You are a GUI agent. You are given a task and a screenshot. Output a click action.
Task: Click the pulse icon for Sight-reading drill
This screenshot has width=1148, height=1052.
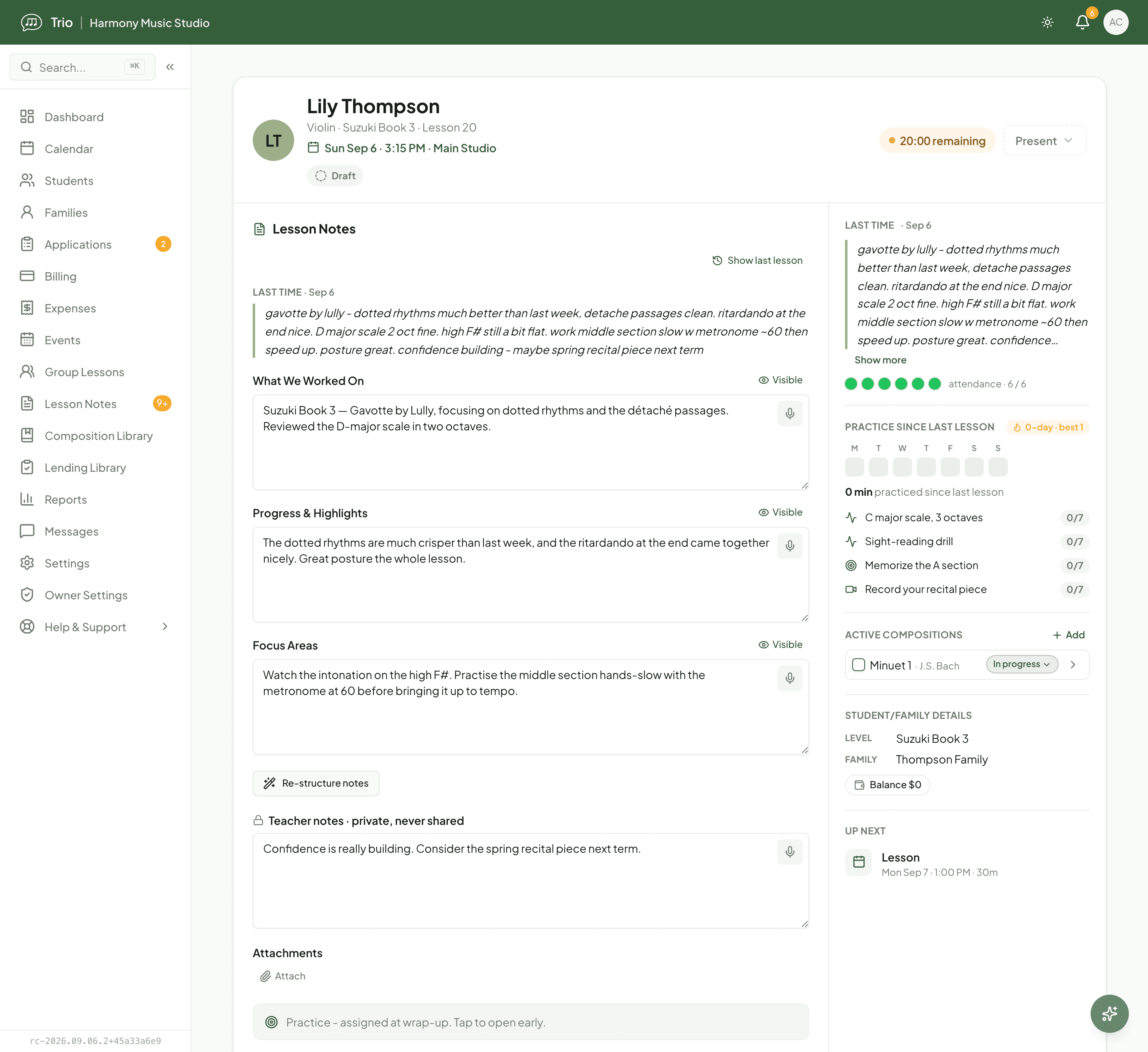[x=851, y=542]
